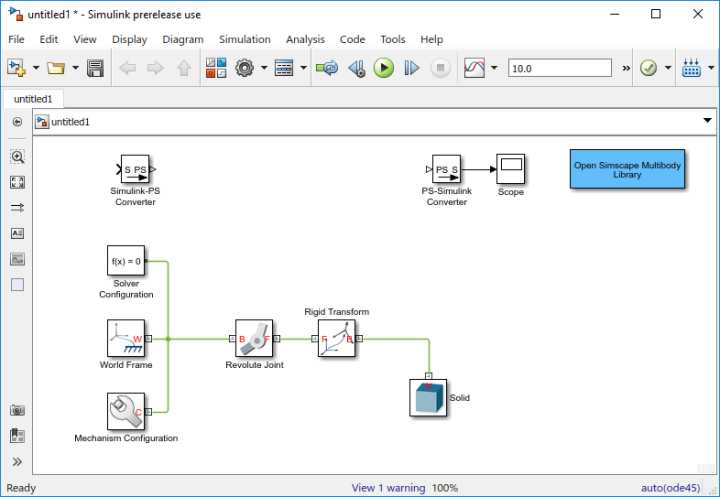Image resolution: width=720 pixels, height=497 pixels.
Task: Save the model with floppy icon
Action: point(96,68)
